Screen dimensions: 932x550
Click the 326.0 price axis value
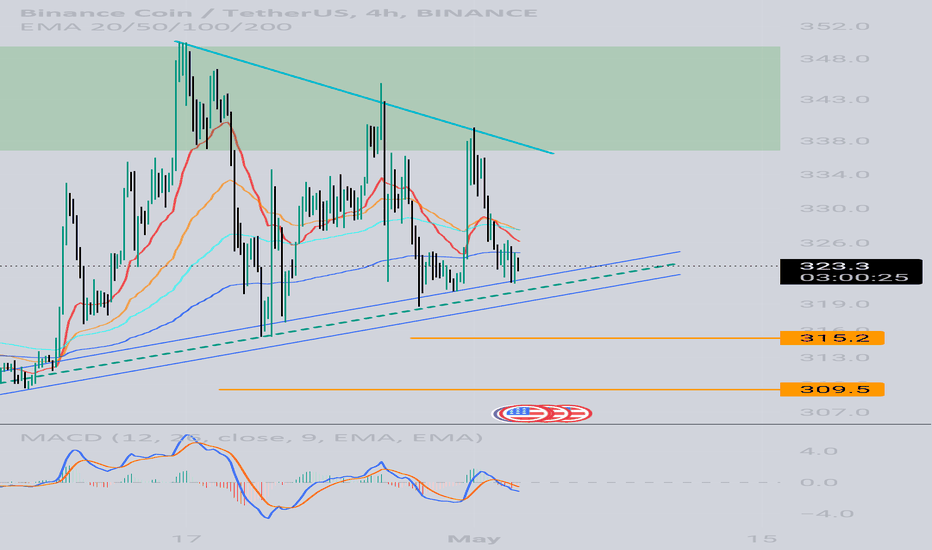click(835, 243)
